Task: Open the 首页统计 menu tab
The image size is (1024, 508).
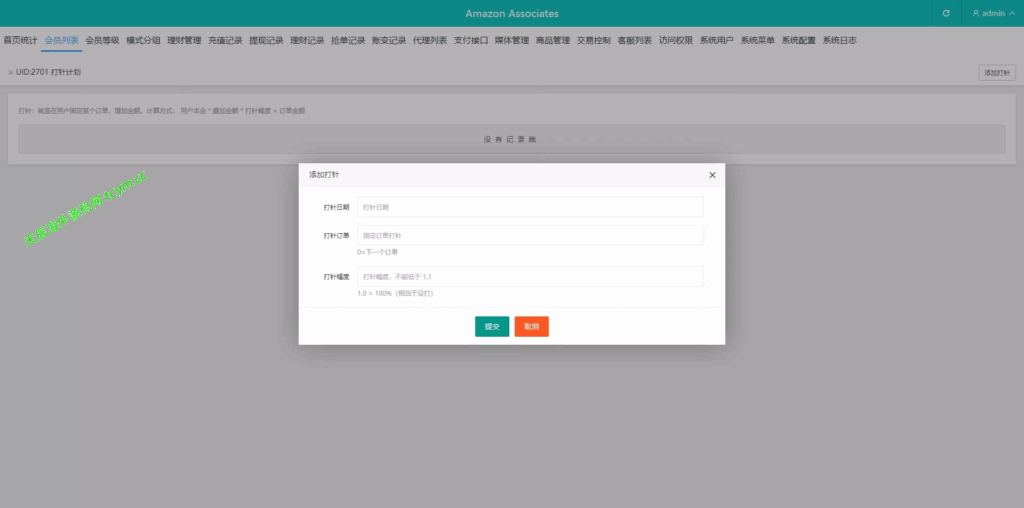Action: pos(20,40)
